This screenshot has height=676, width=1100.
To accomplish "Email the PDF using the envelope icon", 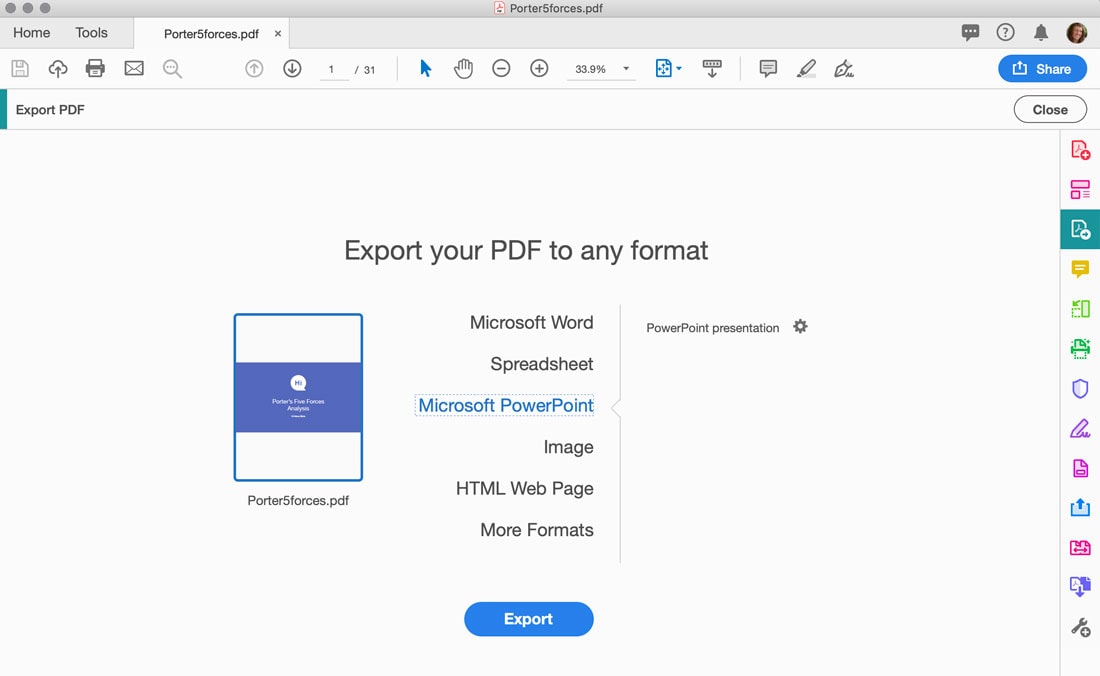I will [134, 68].
